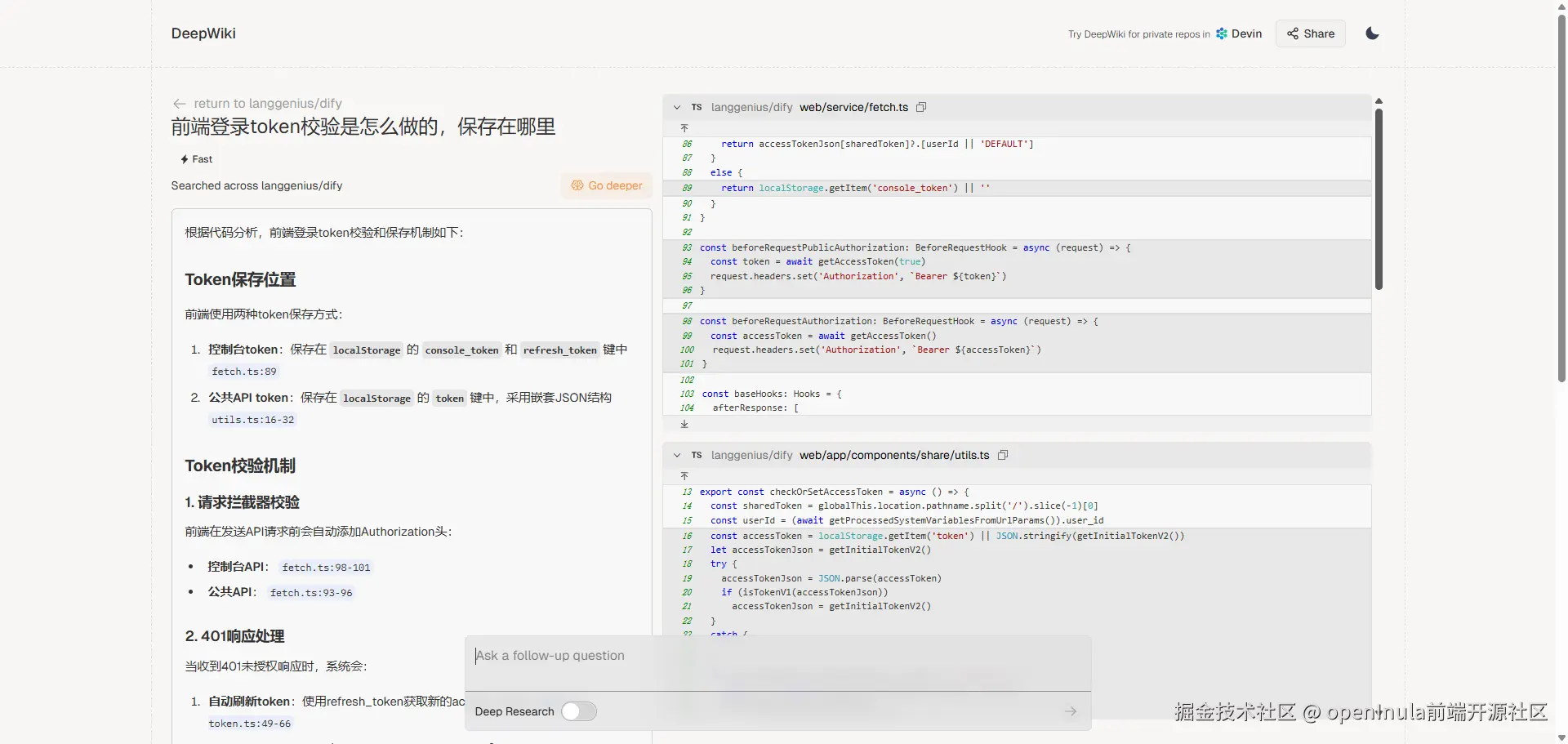Click 'Searched across langgenius/dify' text
Image resolution: width=1568 pixels, height=744 pixels.
coord(256,185)
